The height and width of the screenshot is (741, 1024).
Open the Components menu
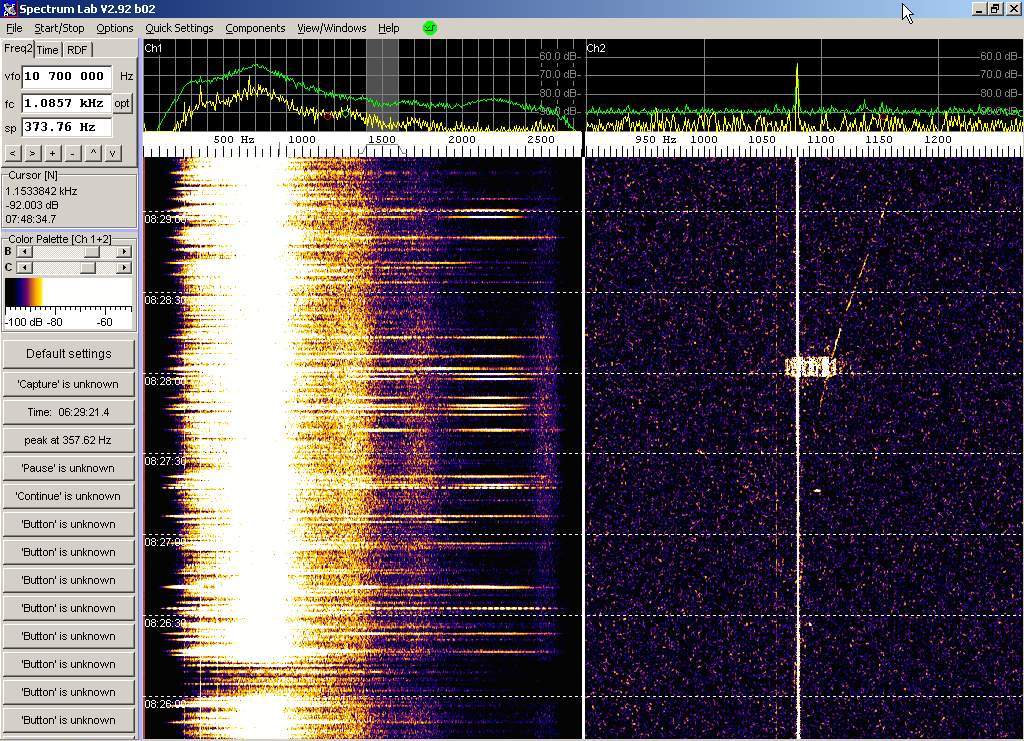click(x=255, y=28)
